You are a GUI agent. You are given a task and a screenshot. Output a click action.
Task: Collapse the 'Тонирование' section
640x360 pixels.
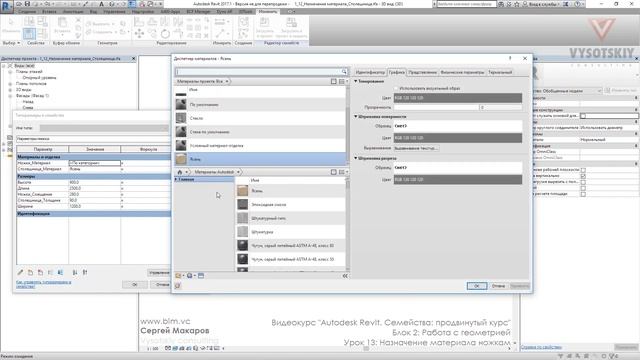click(x=356, y=81)
